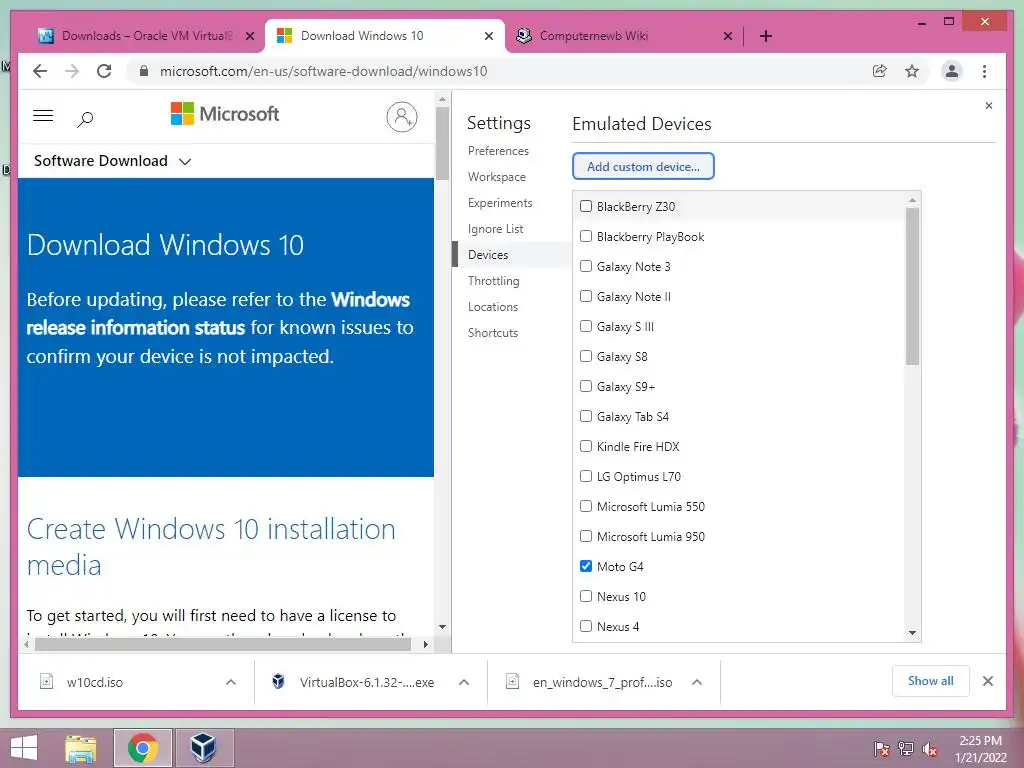Open options for w10cd.iso download
The width and height of the screenshot is (1024, 768).
[x=231, y=682]
